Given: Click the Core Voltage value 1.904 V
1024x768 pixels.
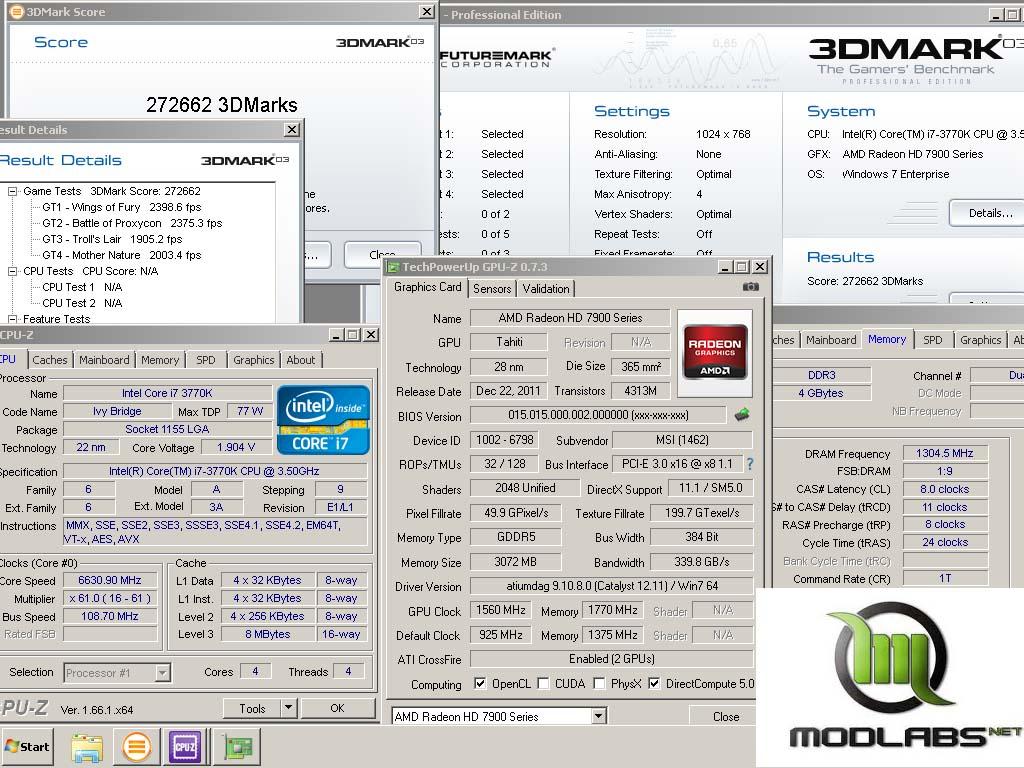Looking at the screenshot, I should point(235,447).
